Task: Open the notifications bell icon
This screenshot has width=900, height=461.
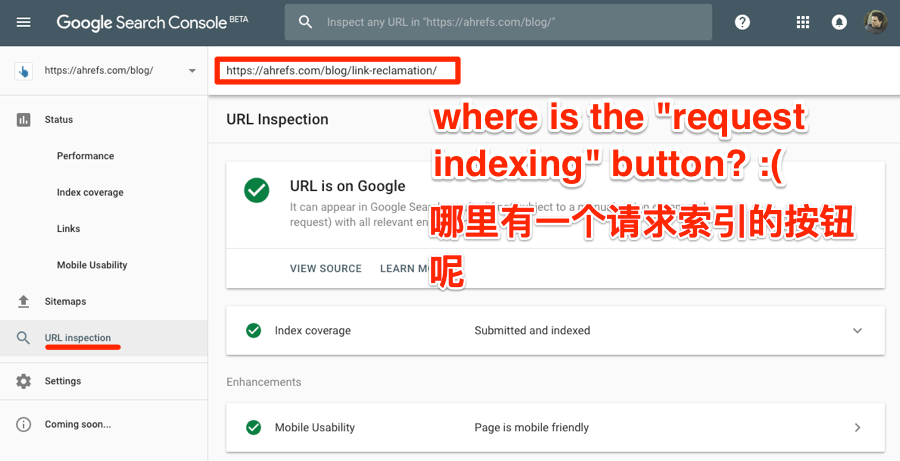Action: point(839,22)
